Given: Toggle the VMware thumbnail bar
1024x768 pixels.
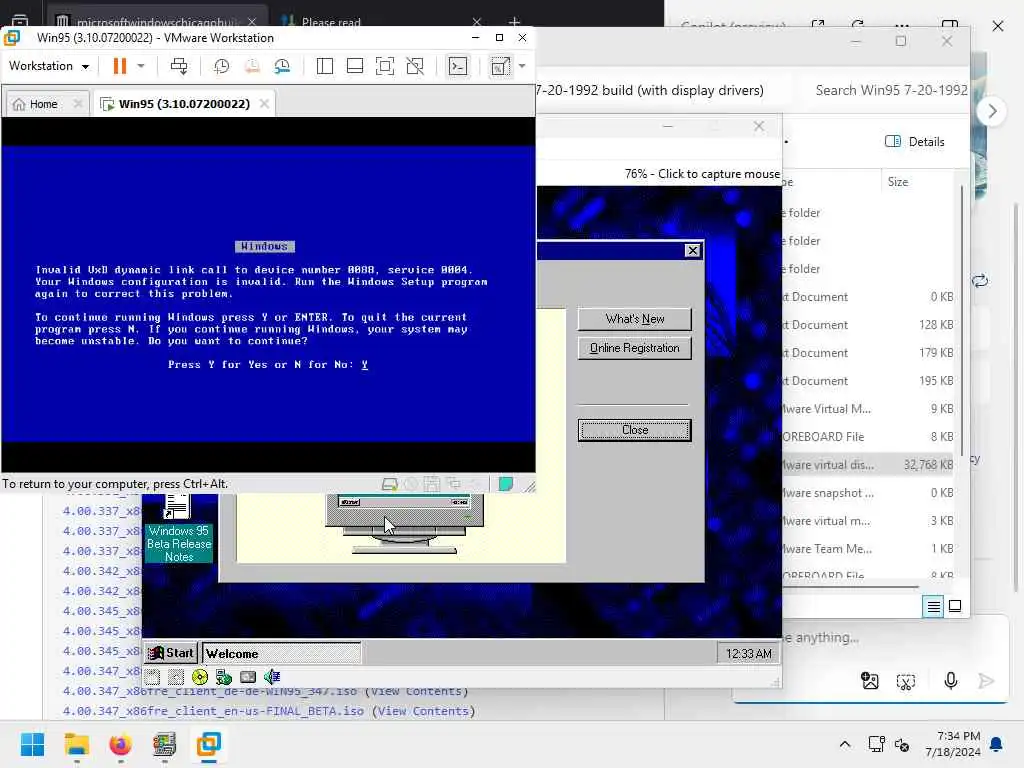Looking at the screenshot, I should point(355,66).
